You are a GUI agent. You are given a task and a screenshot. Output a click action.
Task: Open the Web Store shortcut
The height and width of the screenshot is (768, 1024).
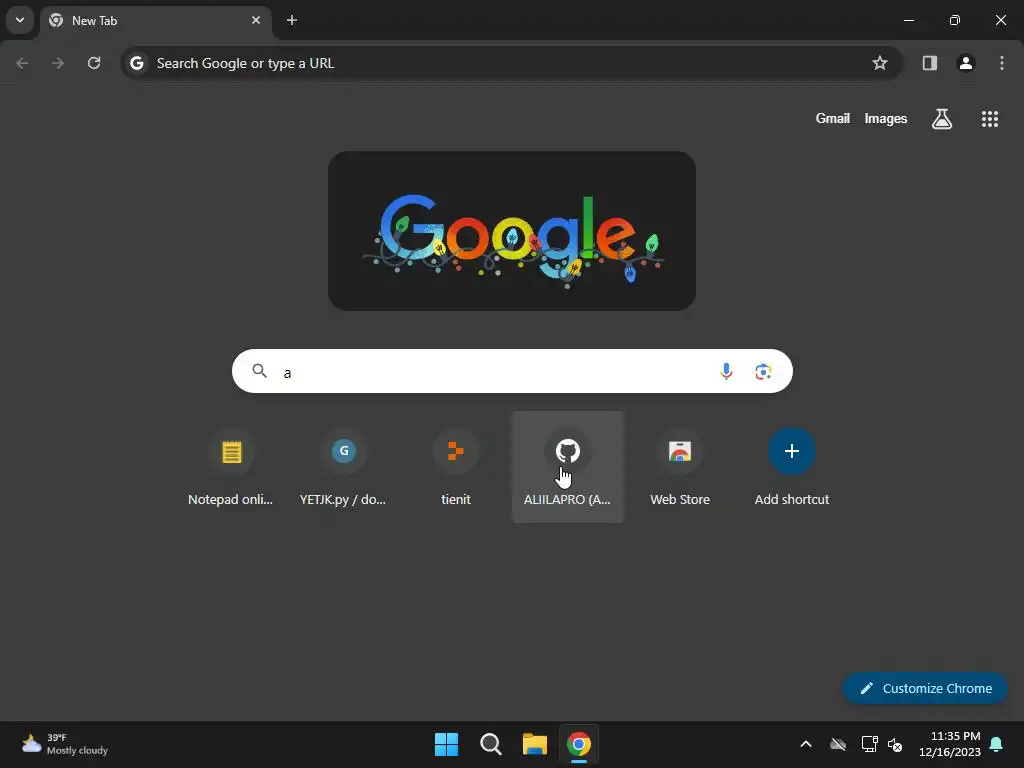[680, 467]
